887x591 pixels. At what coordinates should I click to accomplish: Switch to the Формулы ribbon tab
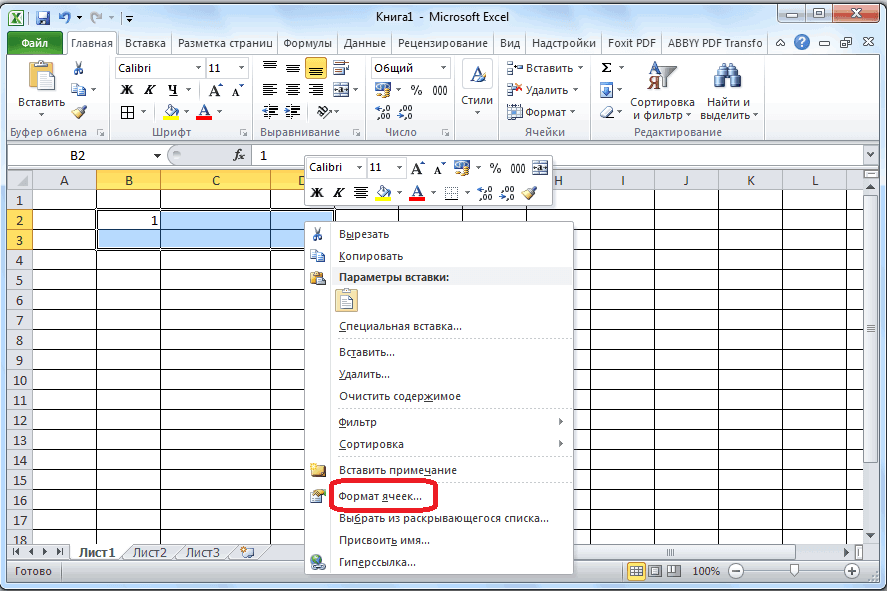(x=307, y=43)
